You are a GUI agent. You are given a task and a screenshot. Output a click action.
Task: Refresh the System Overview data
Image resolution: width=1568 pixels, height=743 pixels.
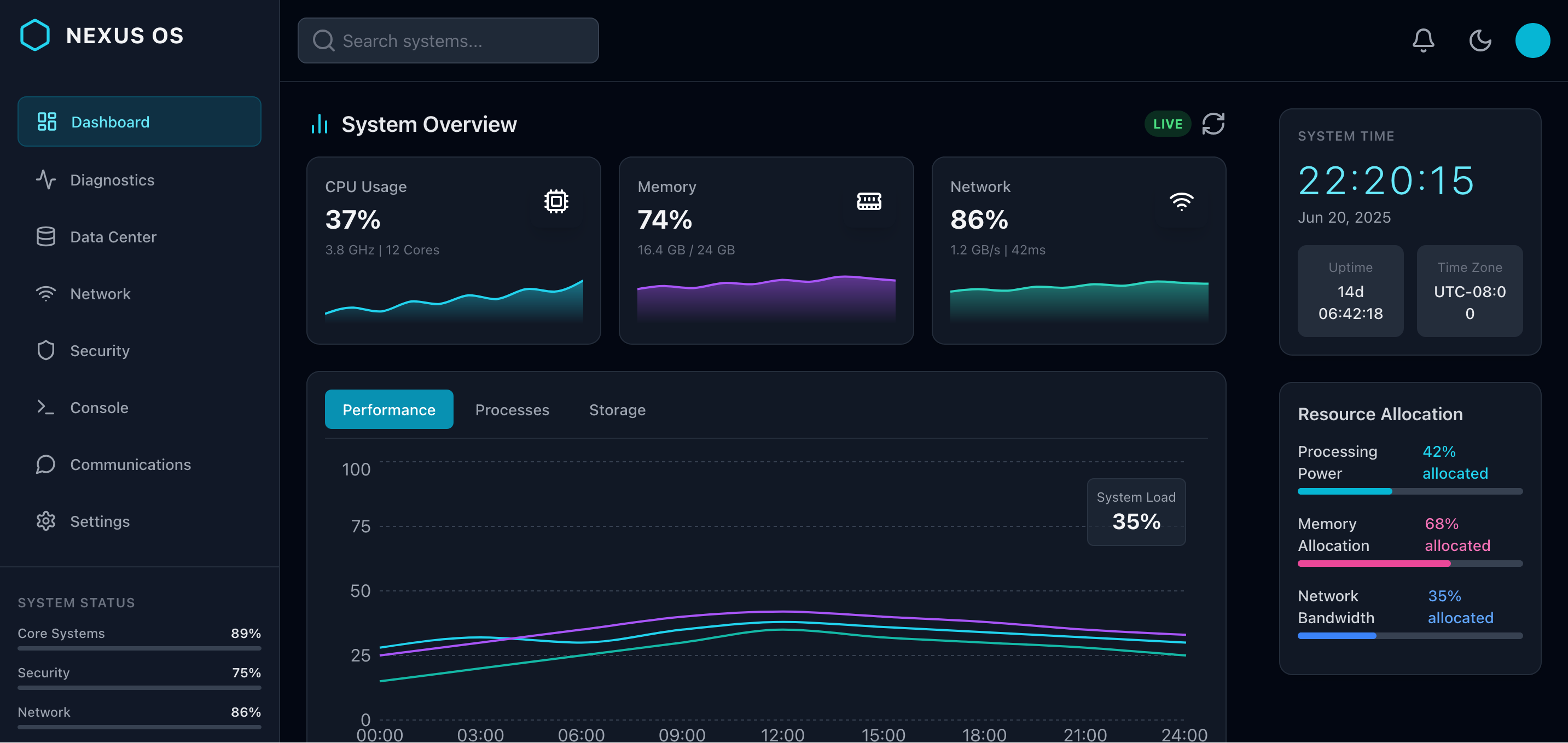click(1212, 124)
